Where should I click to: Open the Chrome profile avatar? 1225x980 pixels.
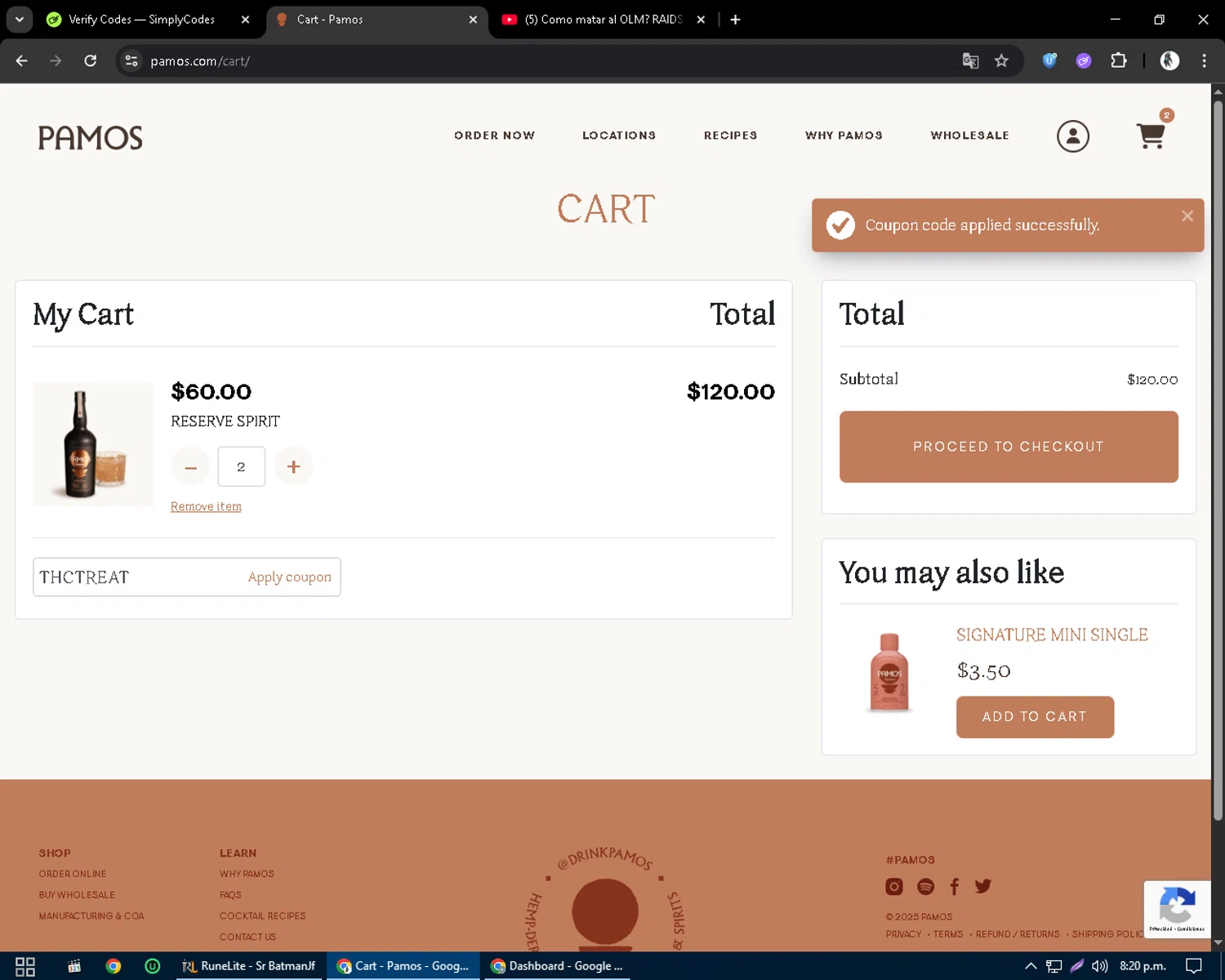pos(1169,60)
